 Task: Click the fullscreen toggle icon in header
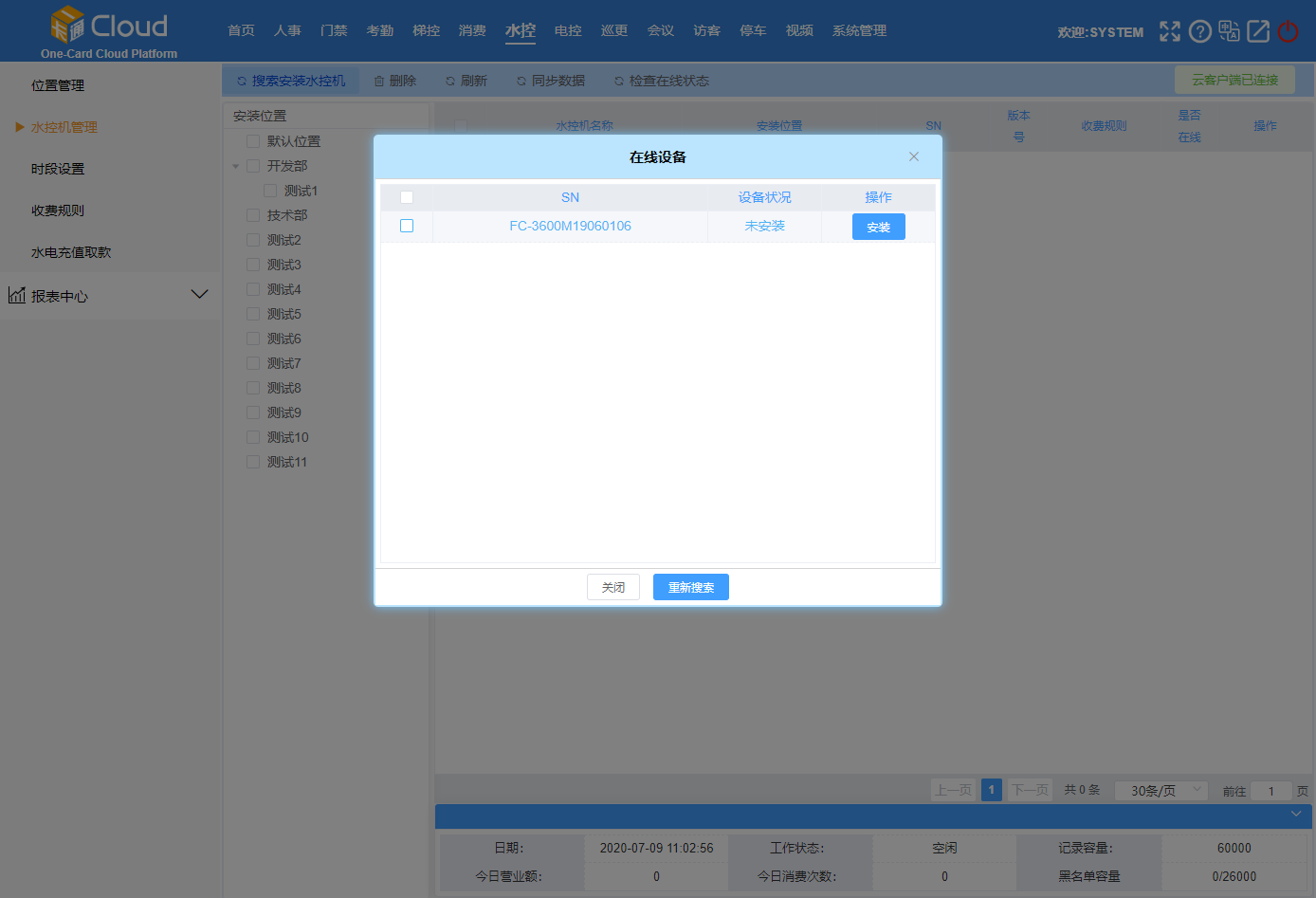click(1170, 31)
